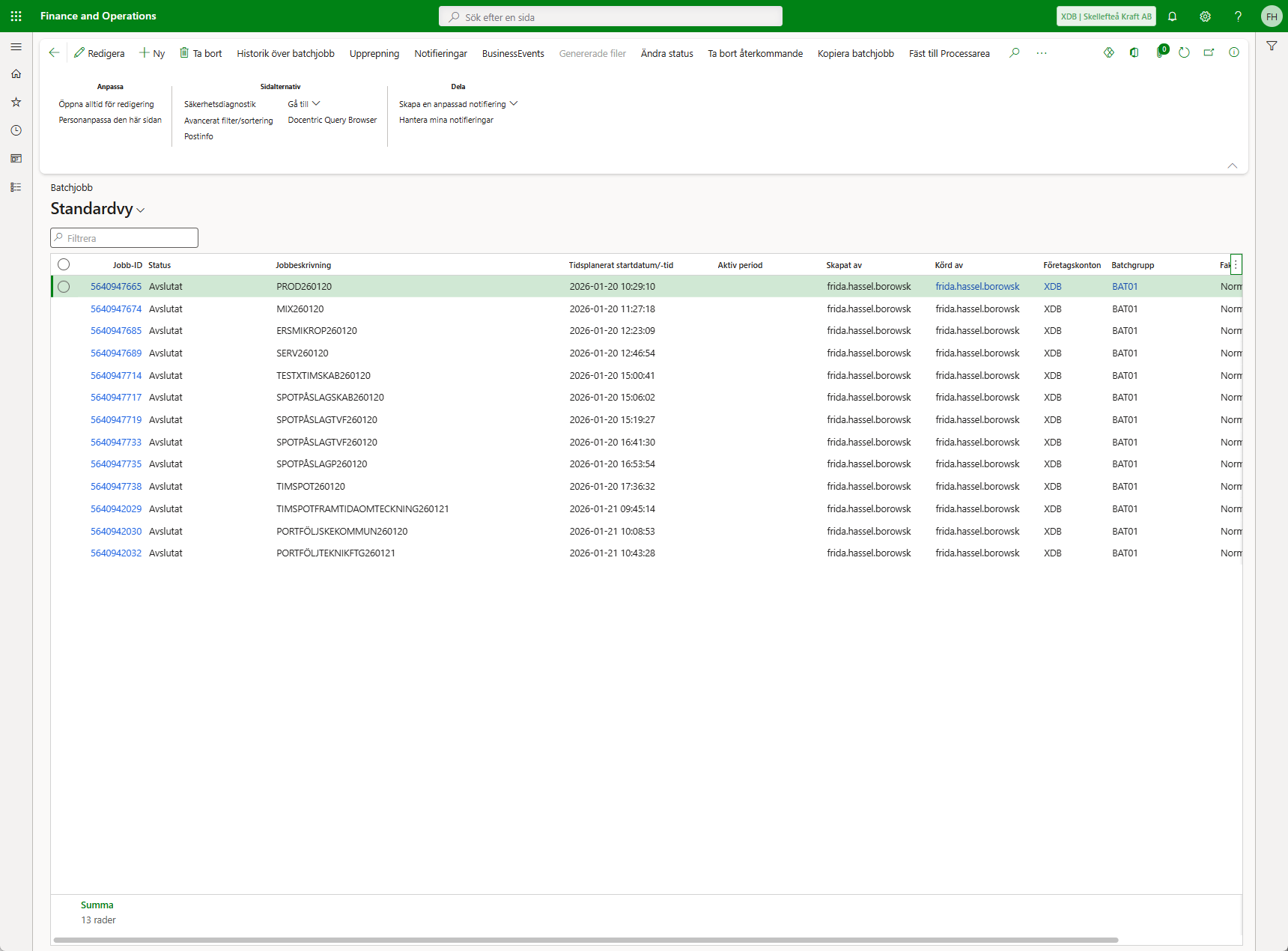Collapse the ribbon with the chevron up
The height and width of the screenshot is (951, 1288).
click(x=1232, y=165)
